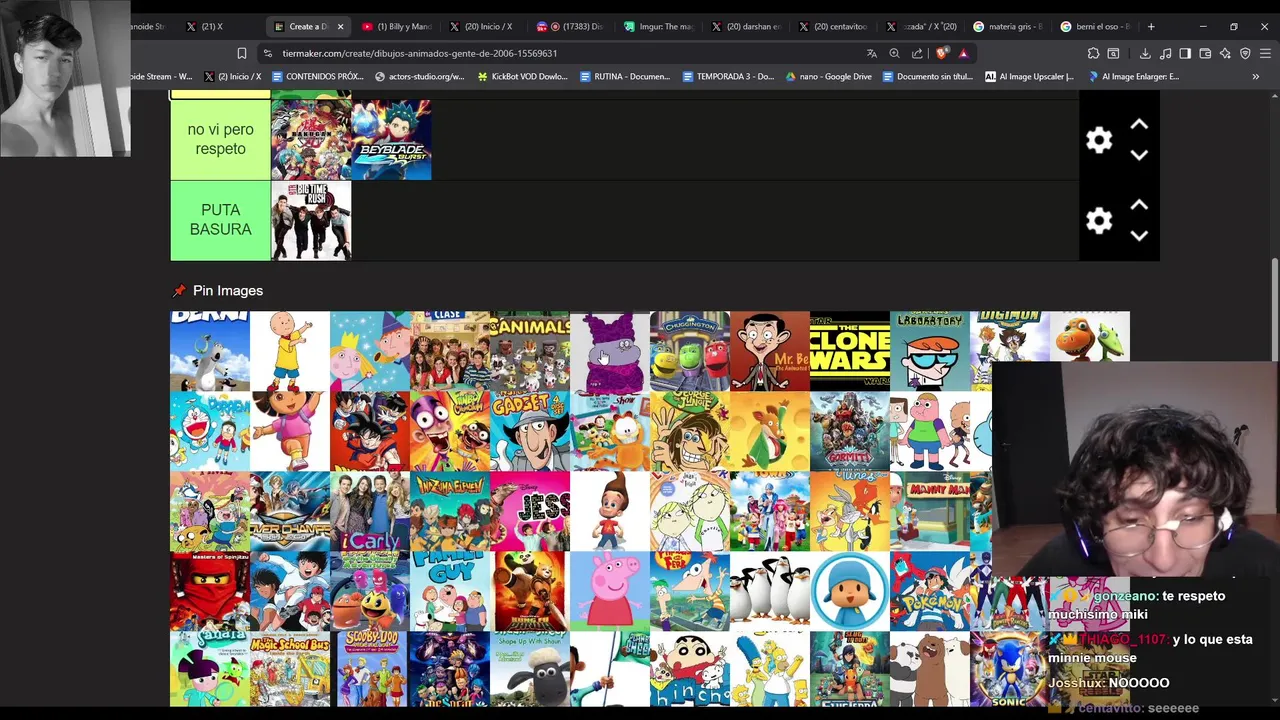Pick the We Bare Bears image
Image resolution: width=1280 pixels, height=720 pixels.
[x=930, y=668]
